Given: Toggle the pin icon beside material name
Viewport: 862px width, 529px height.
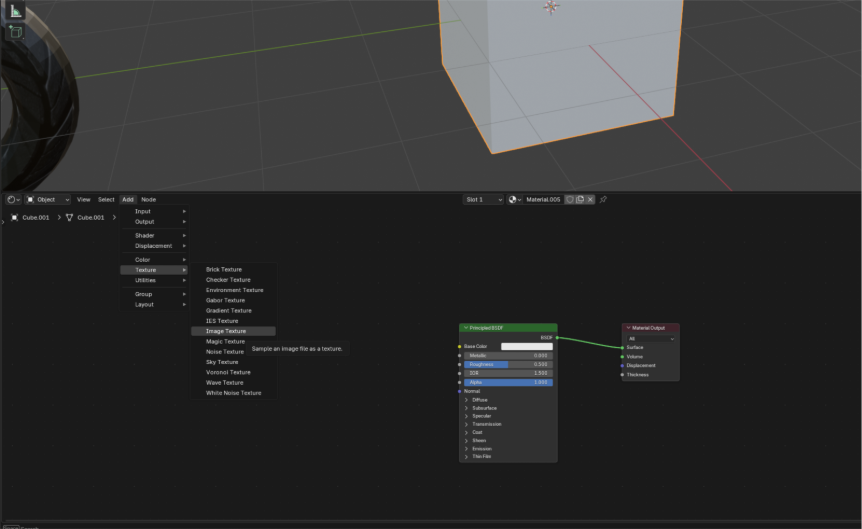Looking at the screenshot, I should [603, 199].
